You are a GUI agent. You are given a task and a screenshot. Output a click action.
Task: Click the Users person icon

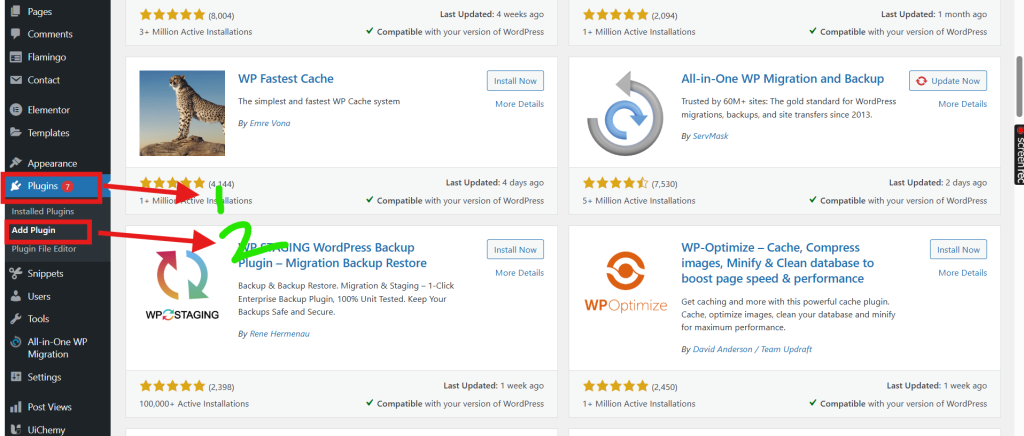[x=16, y=296]
